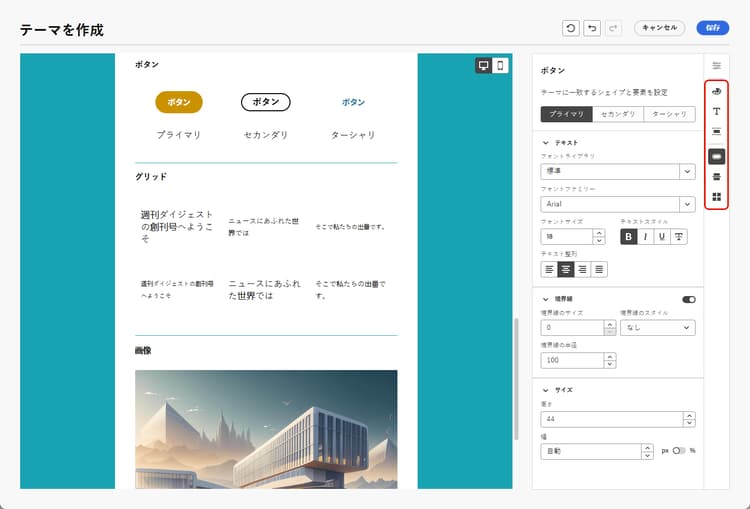Open the grid settings panel icon

[x=716, y=197]
